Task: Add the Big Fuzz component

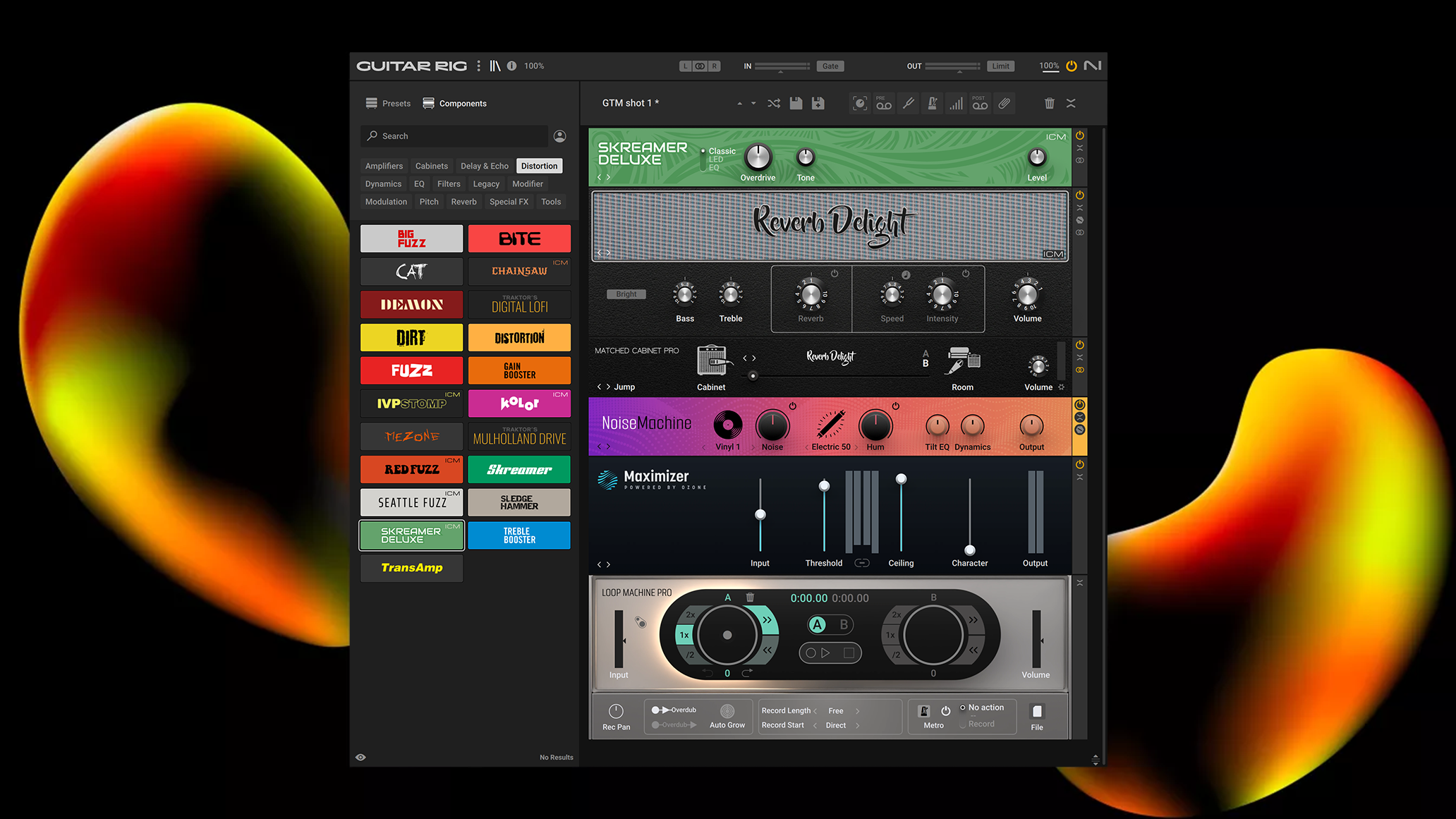Action: pos(412,238)
